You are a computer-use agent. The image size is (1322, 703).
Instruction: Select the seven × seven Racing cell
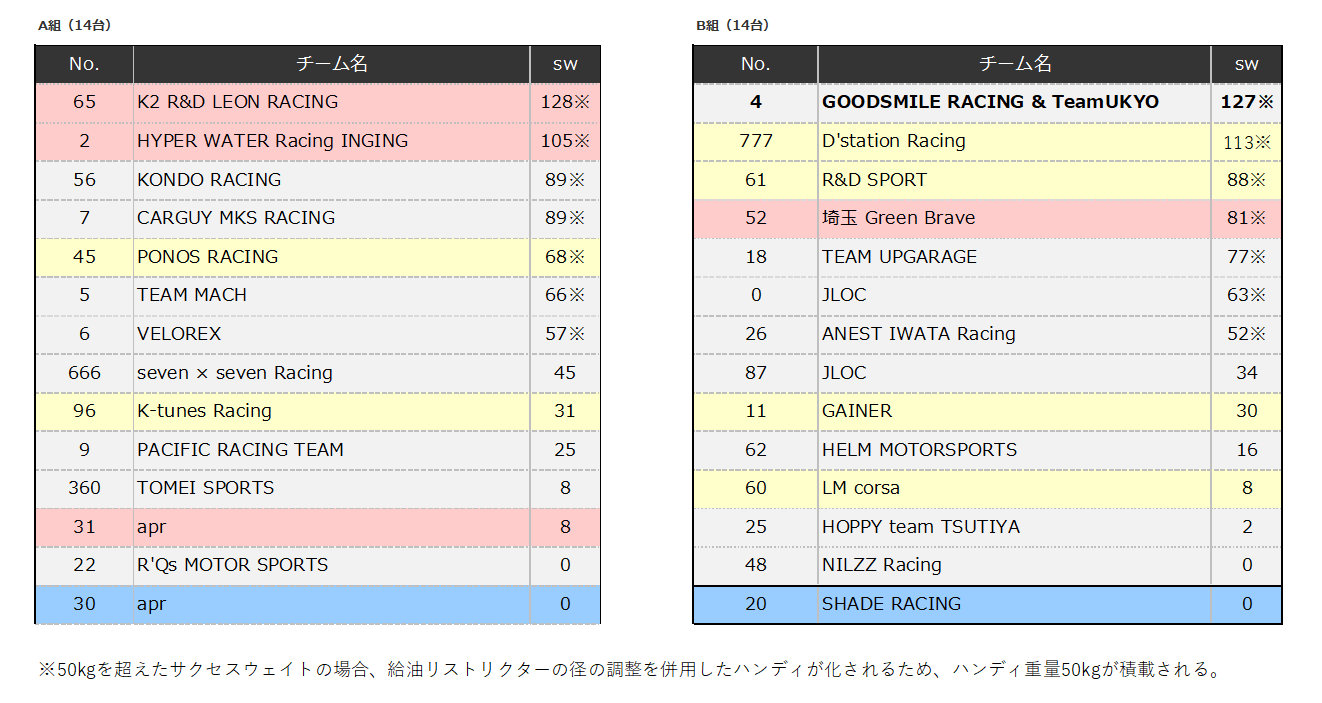[234, 373]
